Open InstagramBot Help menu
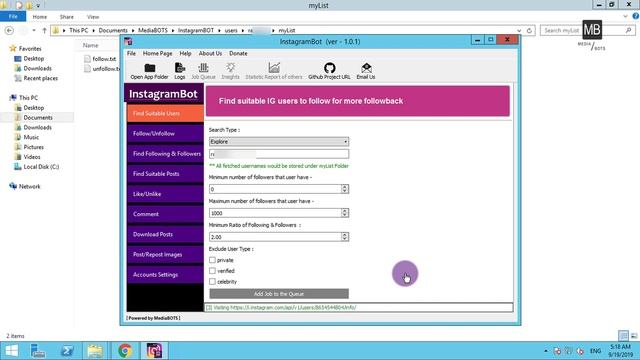 coord(185,53)
